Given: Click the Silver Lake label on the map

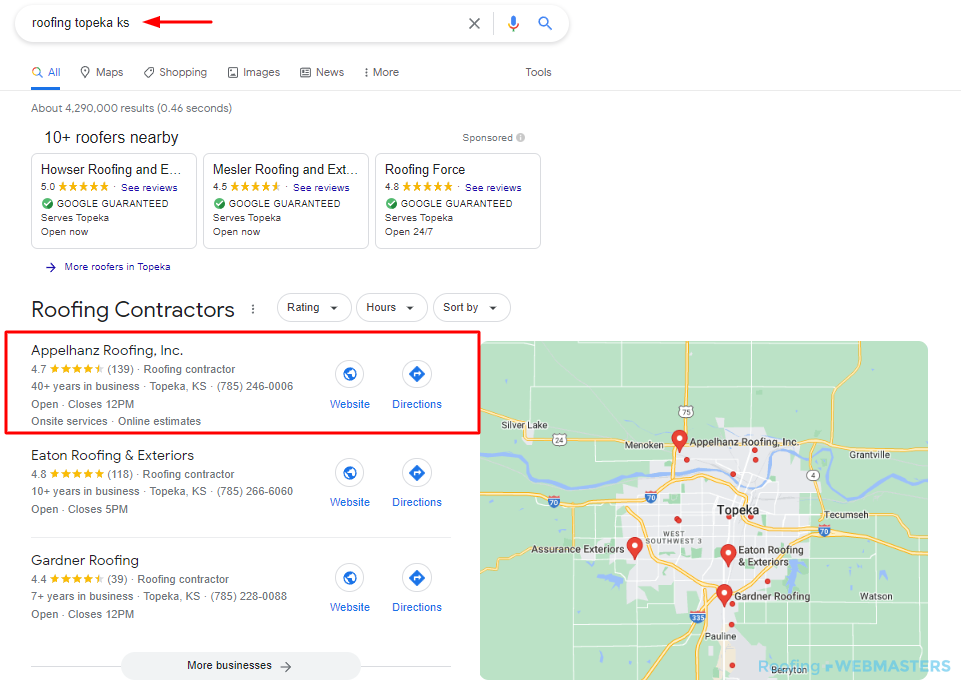Looking at the screenshot, I should click(x=524, y=425).
